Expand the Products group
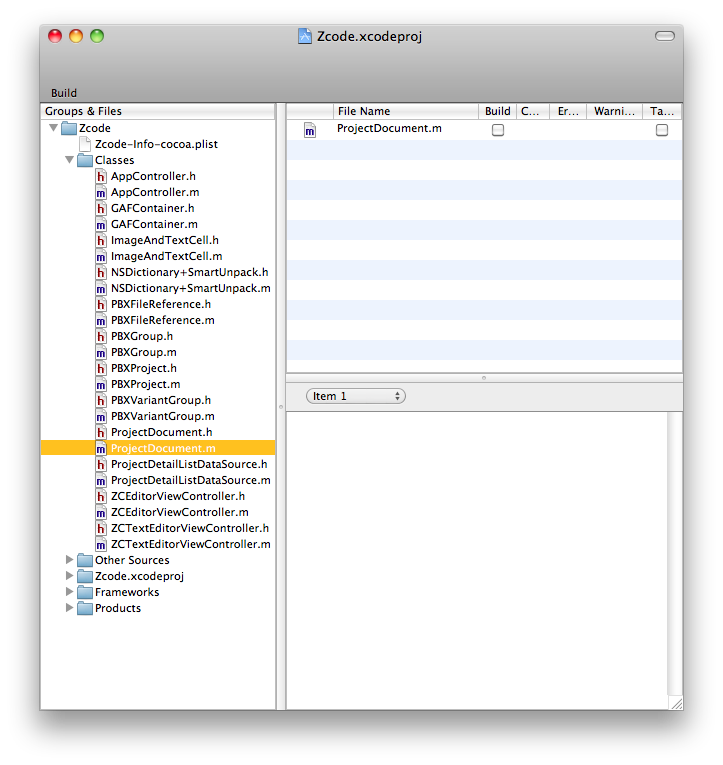This screenshot has height=765, width=723. (70, 608)
